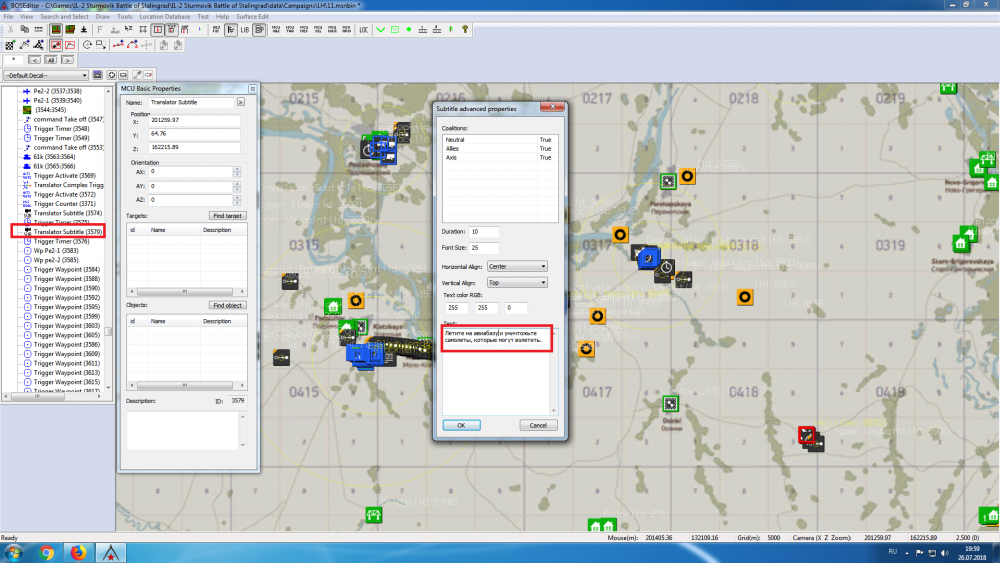
Task: Select Translator Subtitle (3574) in the tree
Action: pyautogui.click(x=67, y=213)
